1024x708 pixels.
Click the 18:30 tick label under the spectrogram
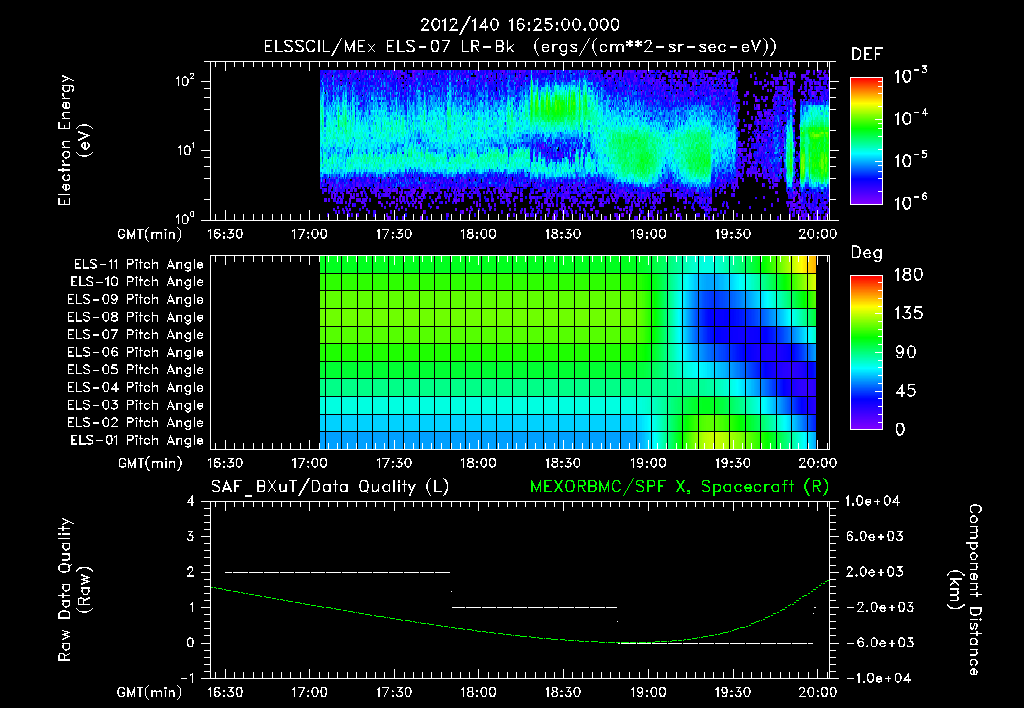tap(563, 234)
